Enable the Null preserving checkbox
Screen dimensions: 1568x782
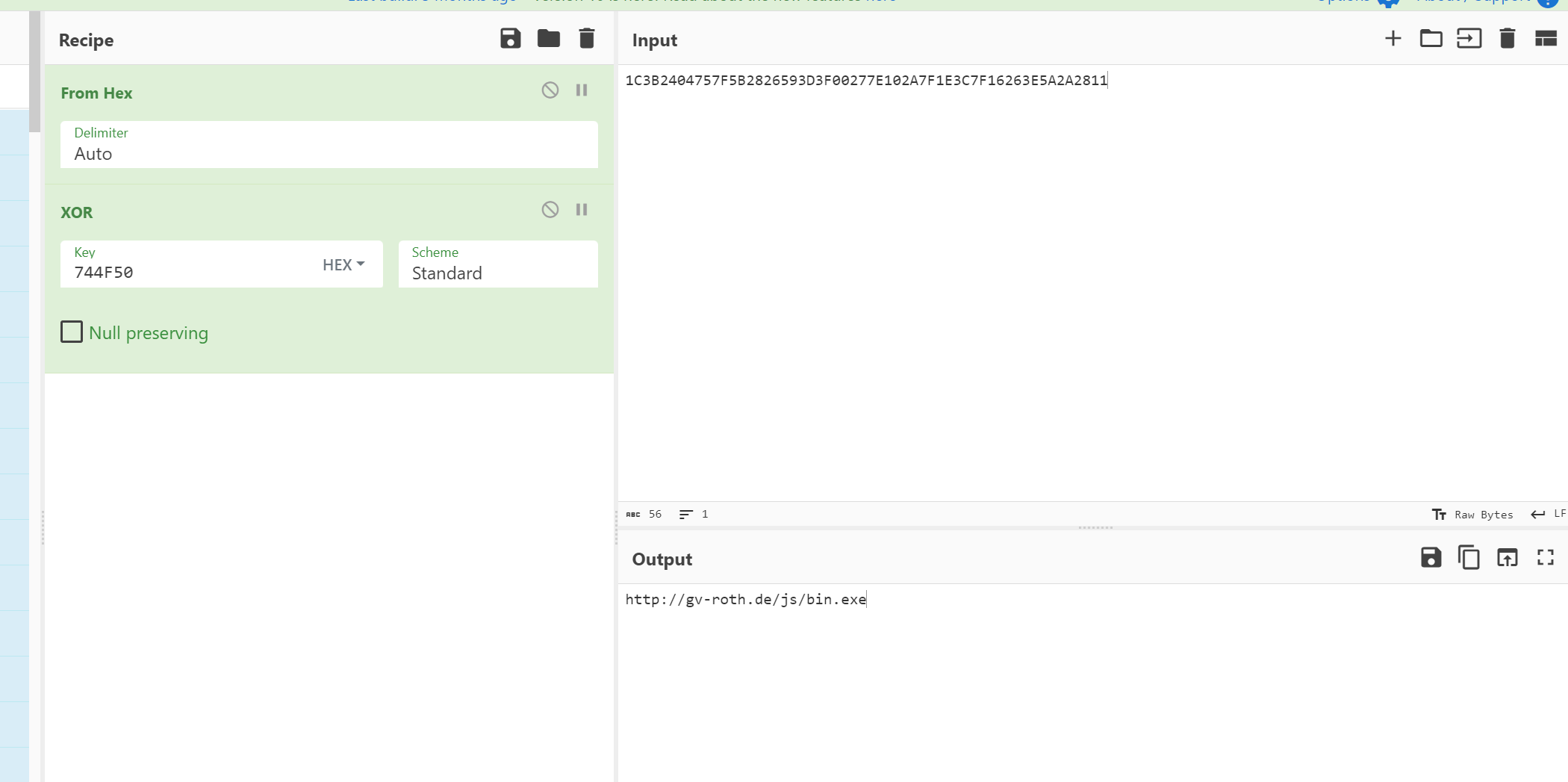tap(72, 332)
